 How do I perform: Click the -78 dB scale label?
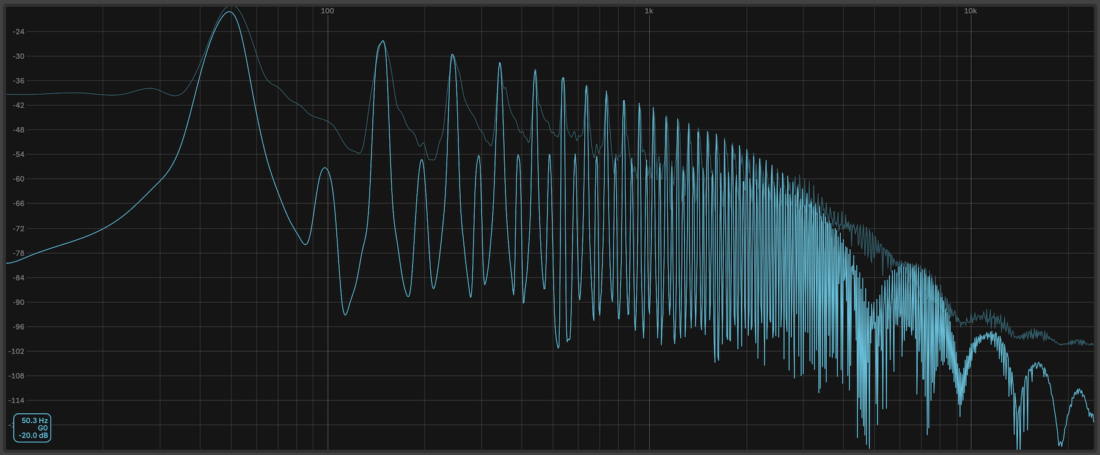tap(18, 253)
